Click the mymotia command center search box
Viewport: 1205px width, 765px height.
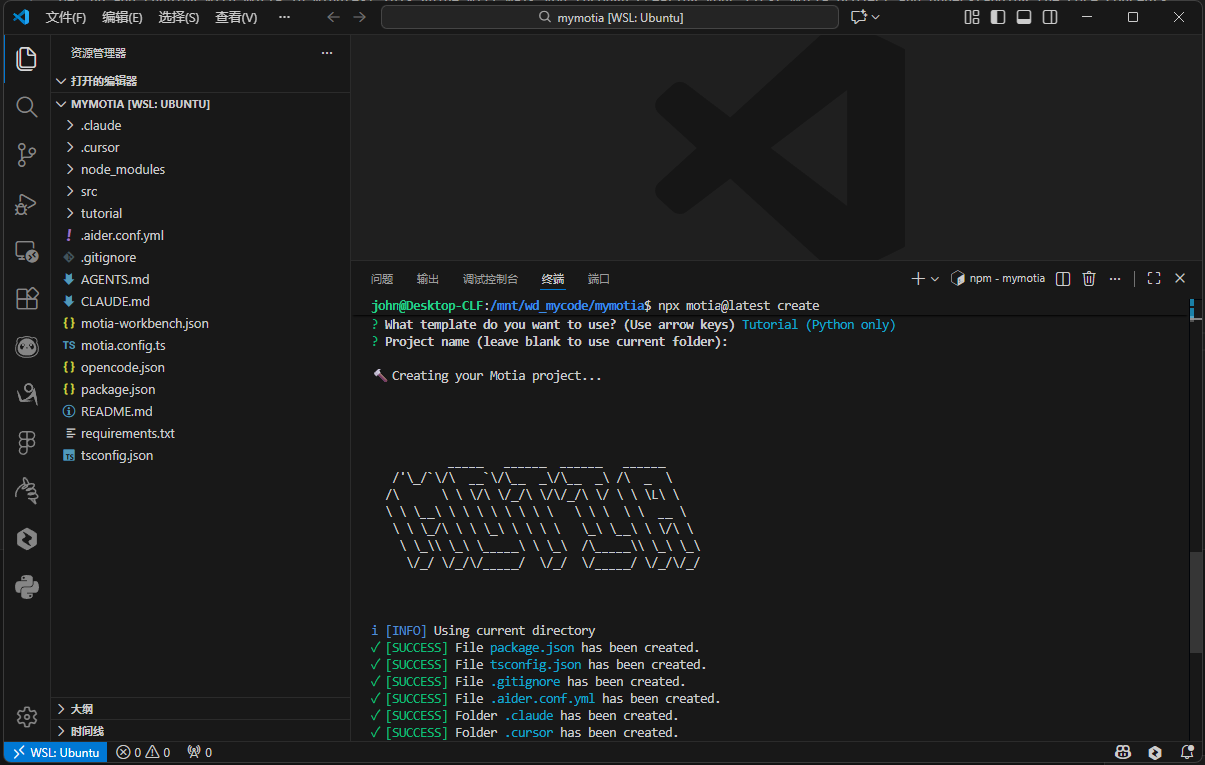610,17
